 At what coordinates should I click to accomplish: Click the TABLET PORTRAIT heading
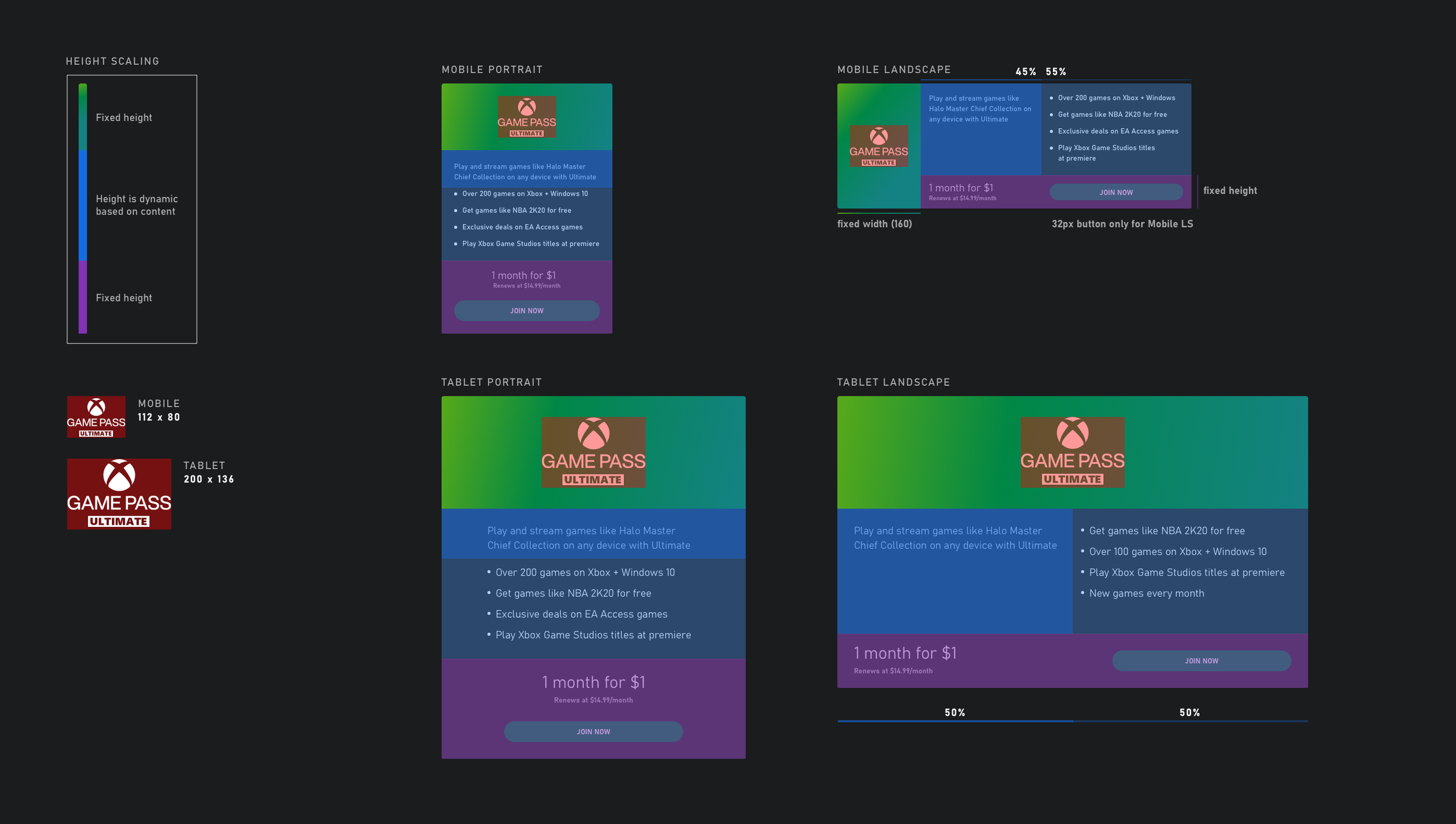pyautogui.click(x=491, y=382)
